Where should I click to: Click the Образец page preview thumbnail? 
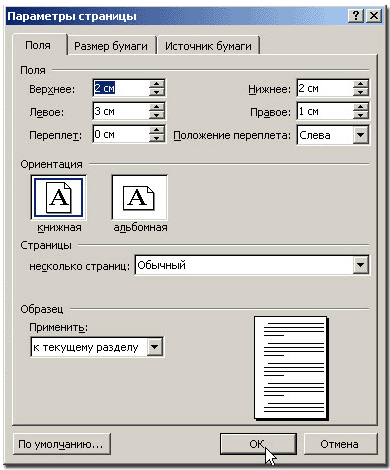[291, 368]
